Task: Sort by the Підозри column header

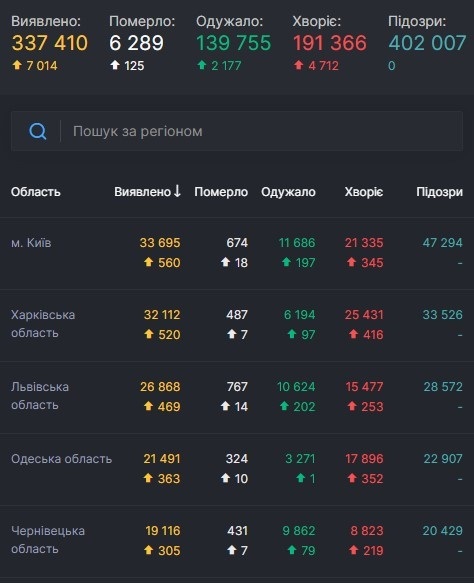Action: point(439,192)
